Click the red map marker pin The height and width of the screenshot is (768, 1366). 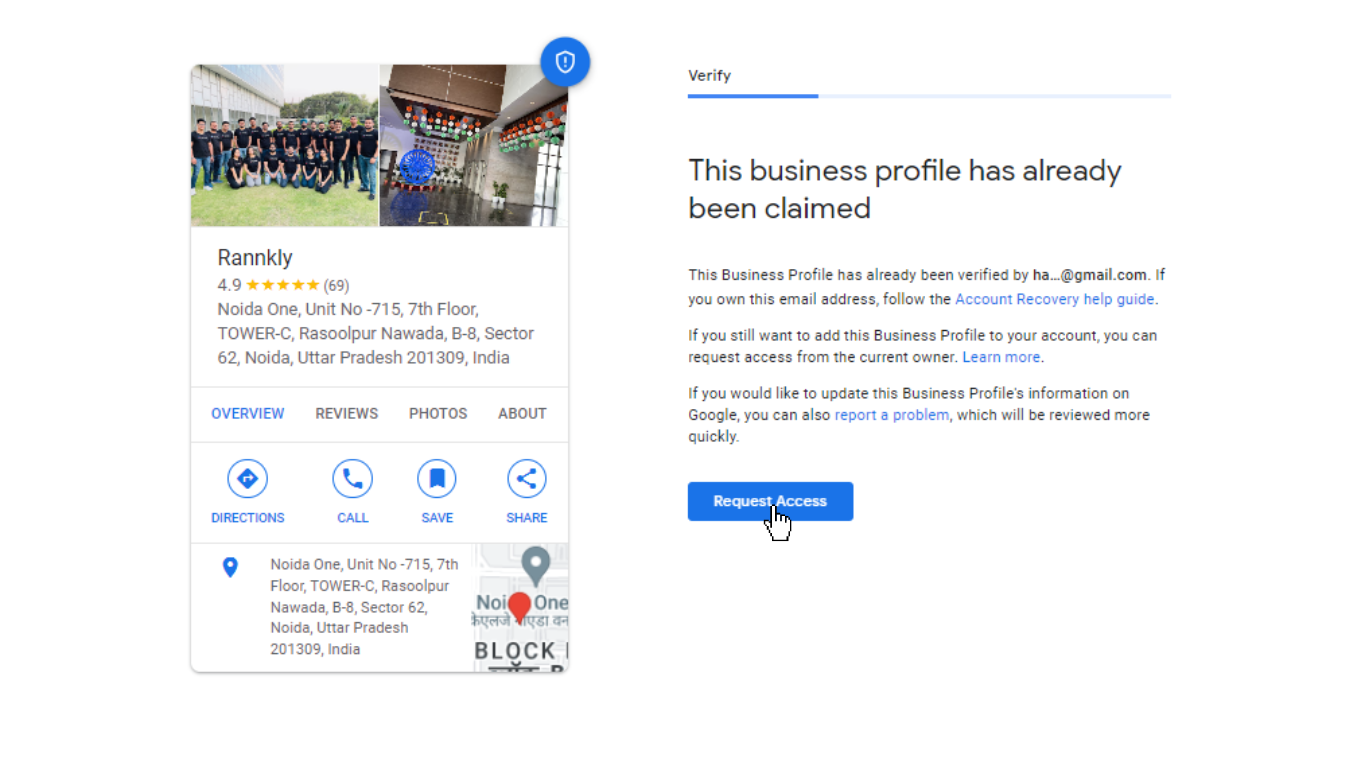[519, 606]
